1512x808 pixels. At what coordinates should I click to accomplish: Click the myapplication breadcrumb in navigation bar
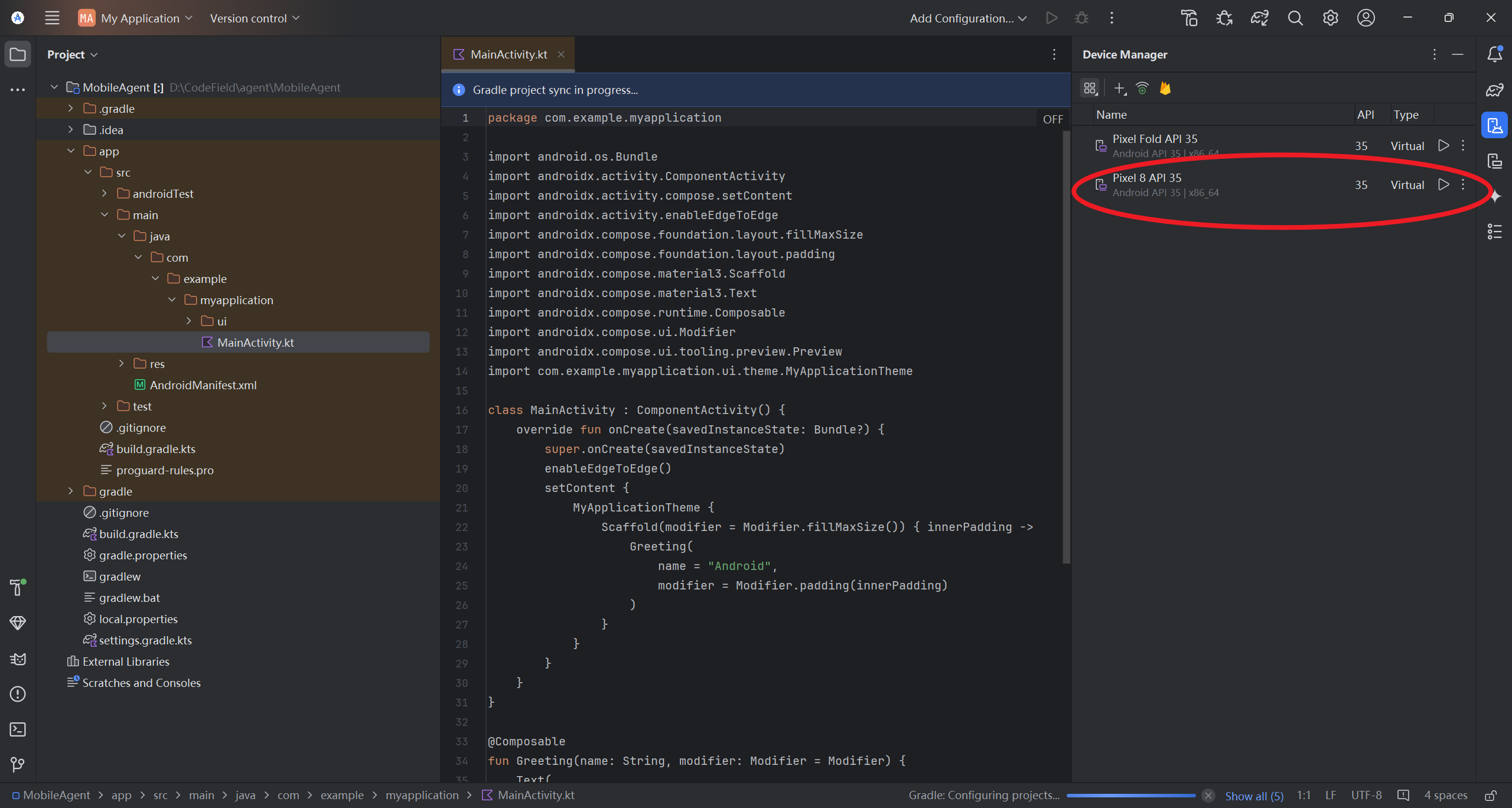(422, 796)
